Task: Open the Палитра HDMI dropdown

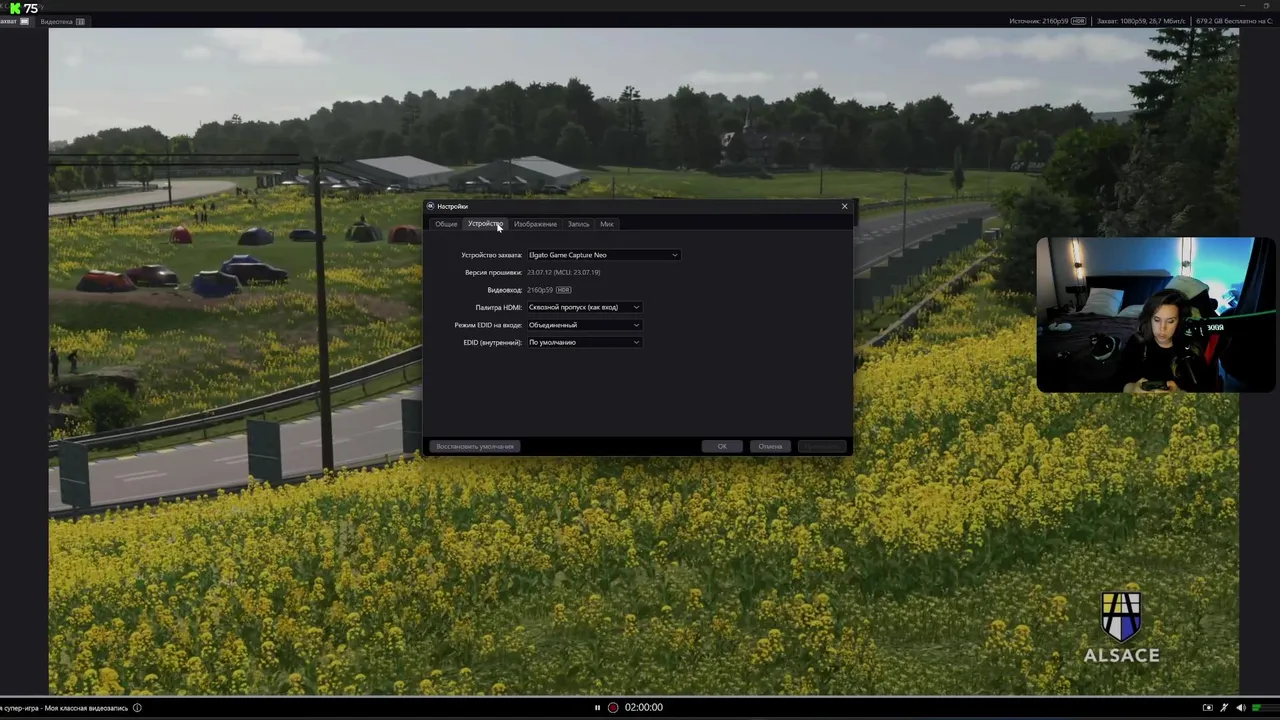Action: point(584,307)
